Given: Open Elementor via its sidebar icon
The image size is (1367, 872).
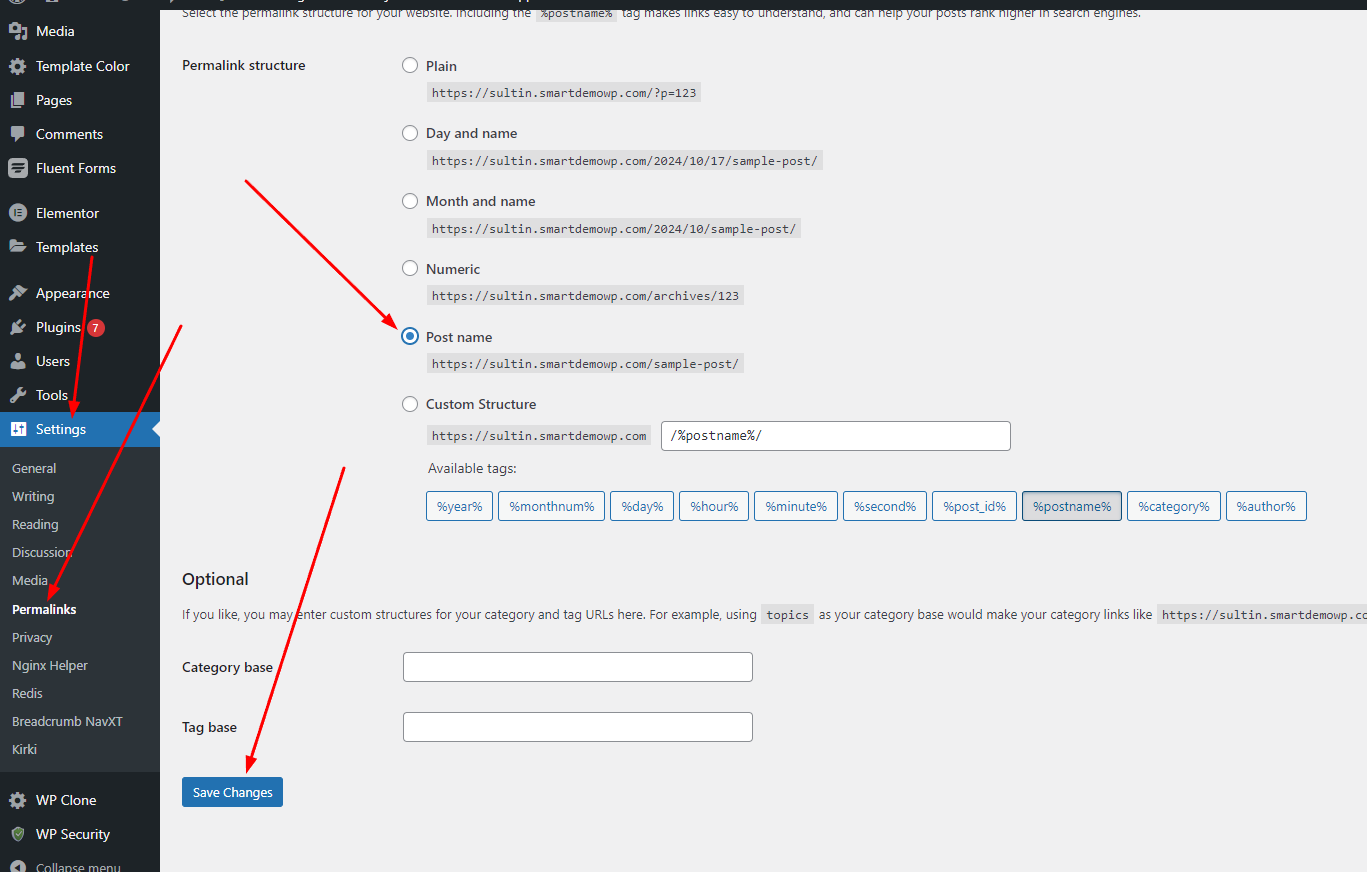Looking at the screenshot, I should (18, 213).
